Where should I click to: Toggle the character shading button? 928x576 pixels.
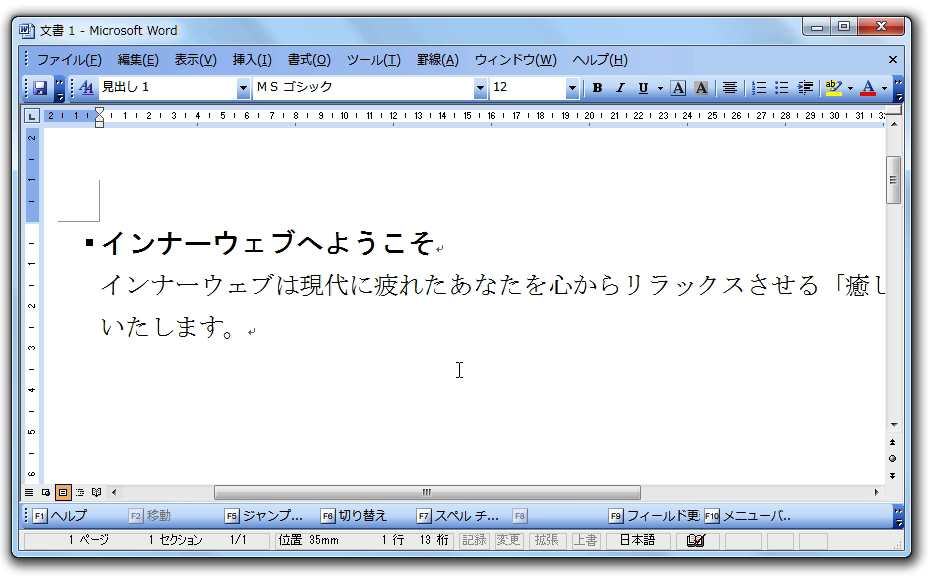pyautogui.click(x=701, y=88)
